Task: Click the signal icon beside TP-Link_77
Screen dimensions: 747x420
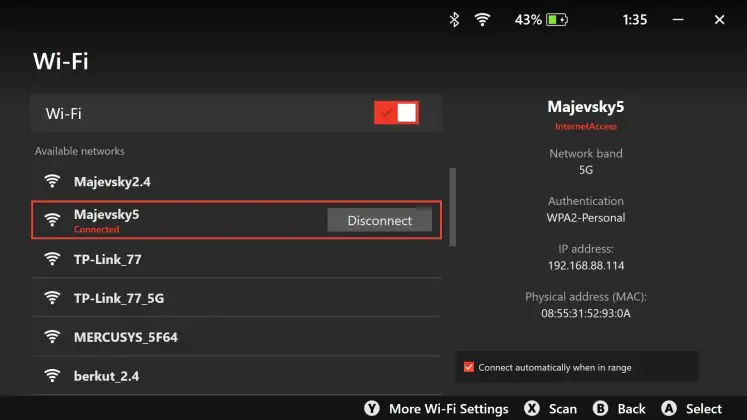Action: pyautogui.click(x=52, y=259)
